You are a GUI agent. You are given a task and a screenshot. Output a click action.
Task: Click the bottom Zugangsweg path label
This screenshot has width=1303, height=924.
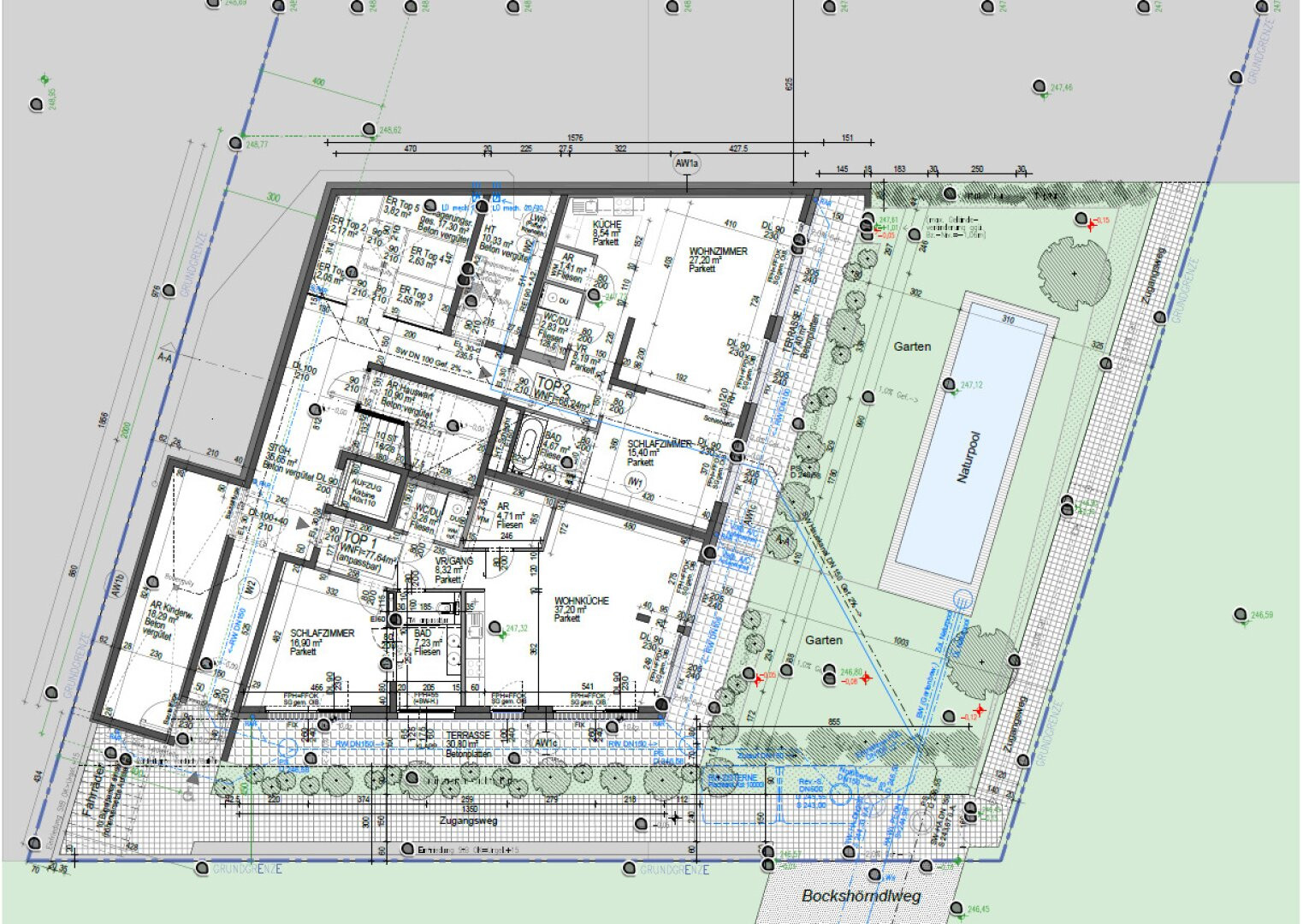click(467, 820)
